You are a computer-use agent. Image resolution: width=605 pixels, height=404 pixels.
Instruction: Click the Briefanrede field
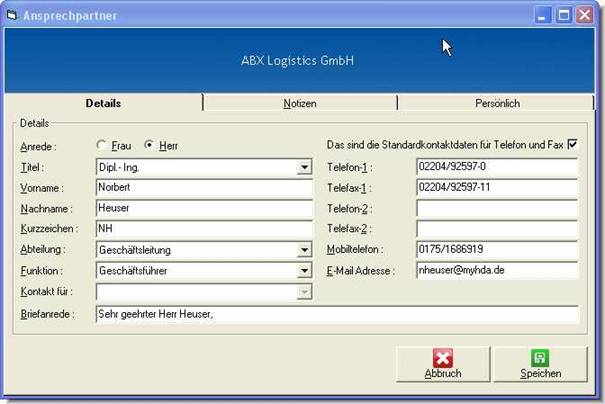337,314
